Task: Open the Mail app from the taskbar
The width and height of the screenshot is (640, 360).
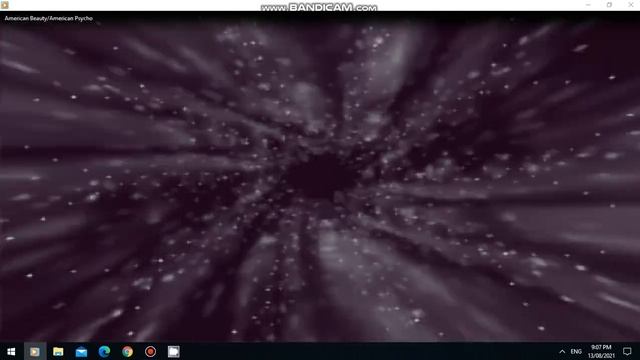Action: [x=81, y=351]
